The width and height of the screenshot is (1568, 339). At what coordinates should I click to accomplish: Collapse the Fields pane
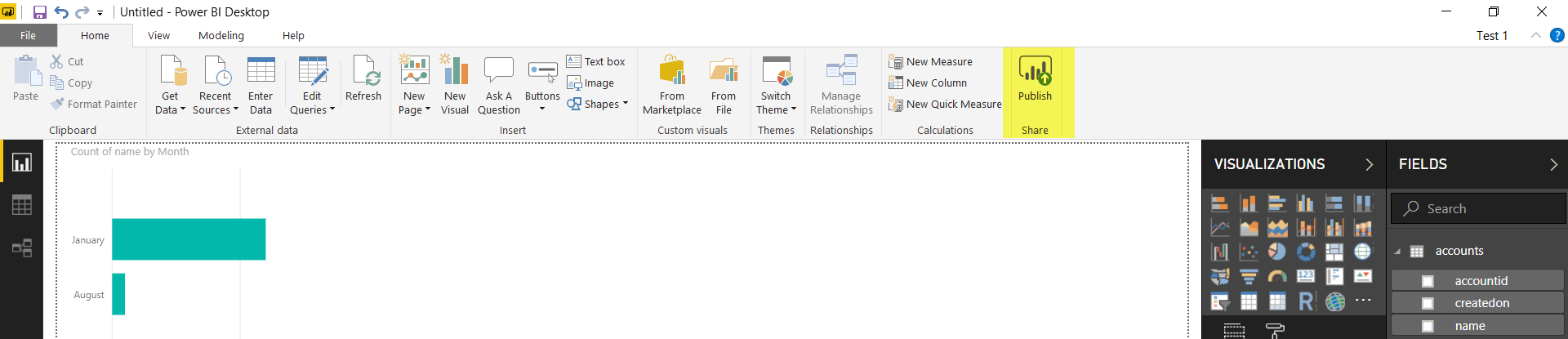[x=1553, y=164]
